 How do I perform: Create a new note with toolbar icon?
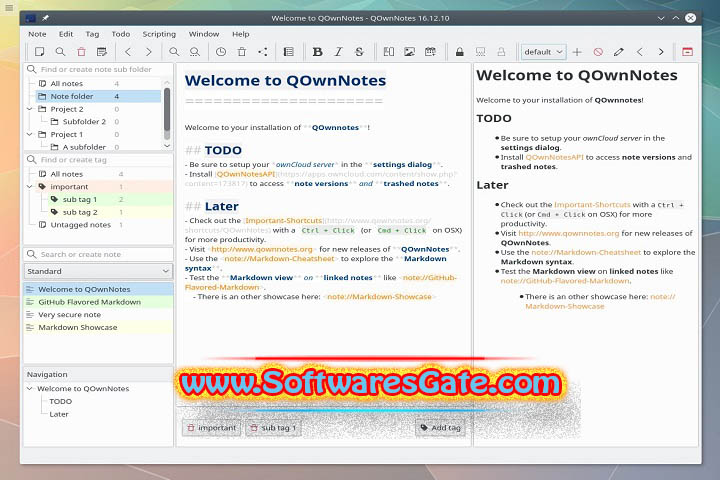(x=39, y=52)
